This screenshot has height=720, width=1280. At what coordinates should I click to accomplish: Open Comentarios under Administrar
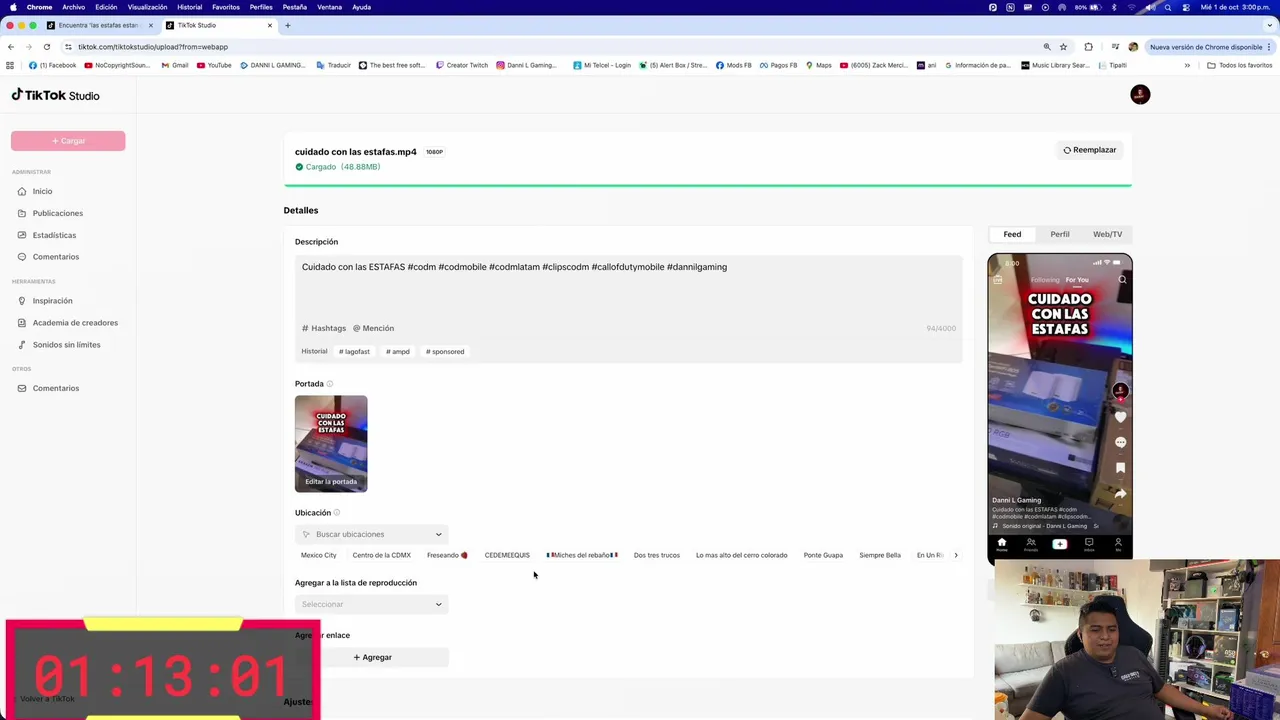[x=55, y=257]
